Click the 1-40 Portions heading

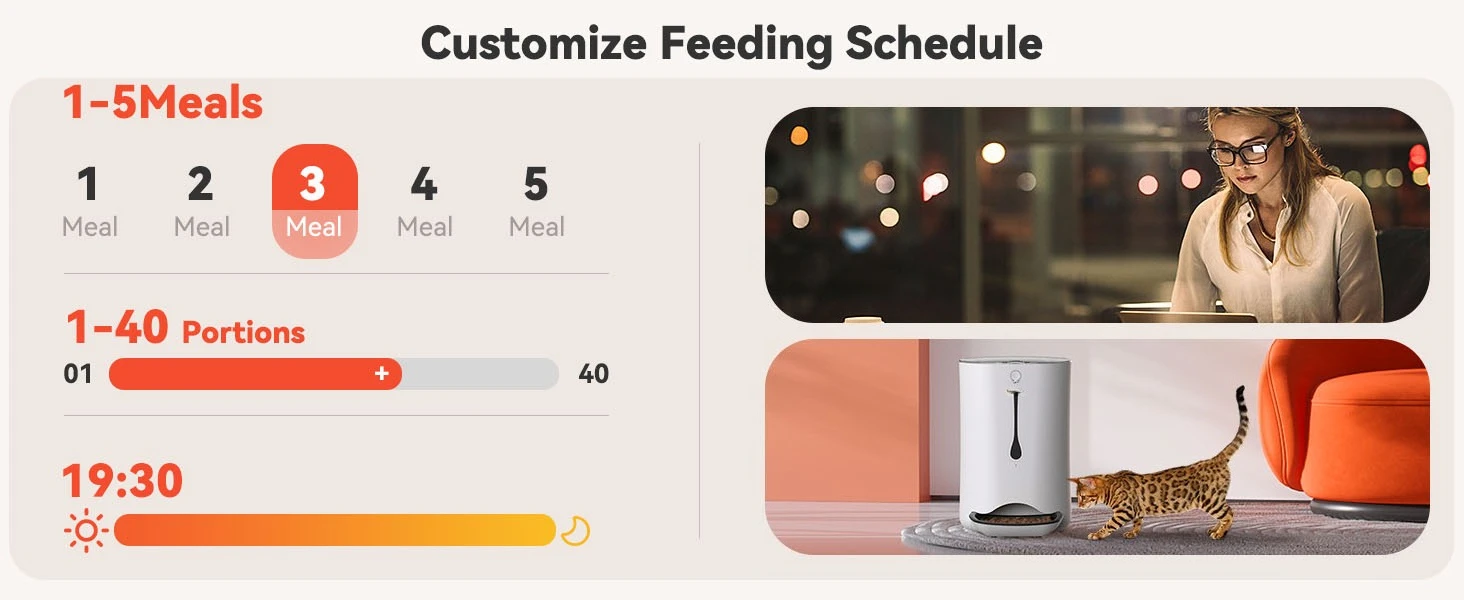(x=186, y=328)
